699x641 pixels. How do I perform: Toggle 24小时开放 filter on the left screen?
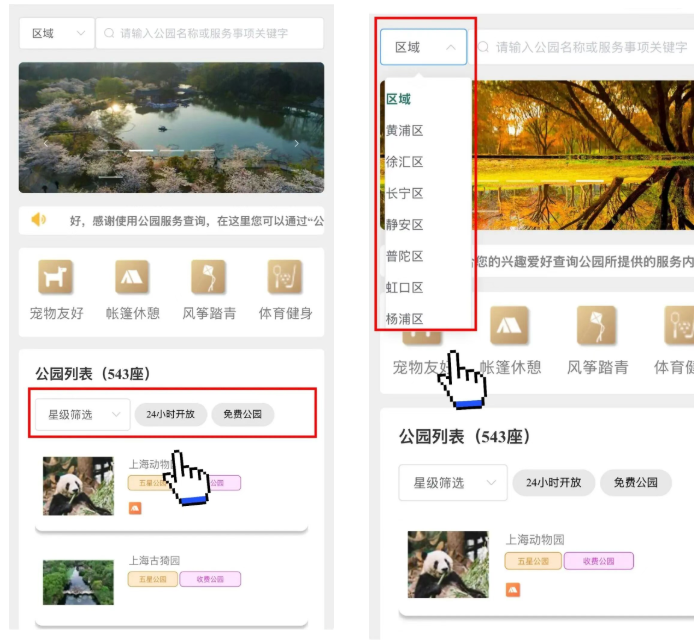coord(171,415)
